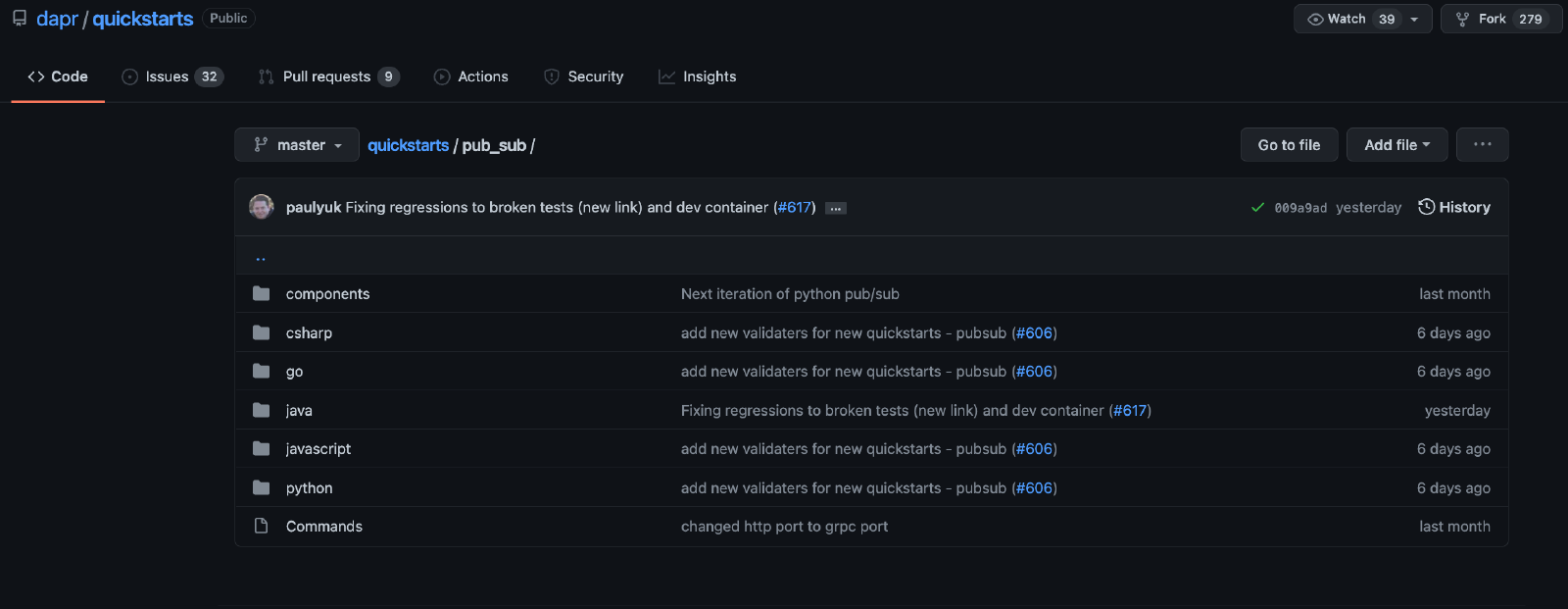1568x609 pixels.
Task: Open the Actions tab
Action: click(x=471, y=76)
